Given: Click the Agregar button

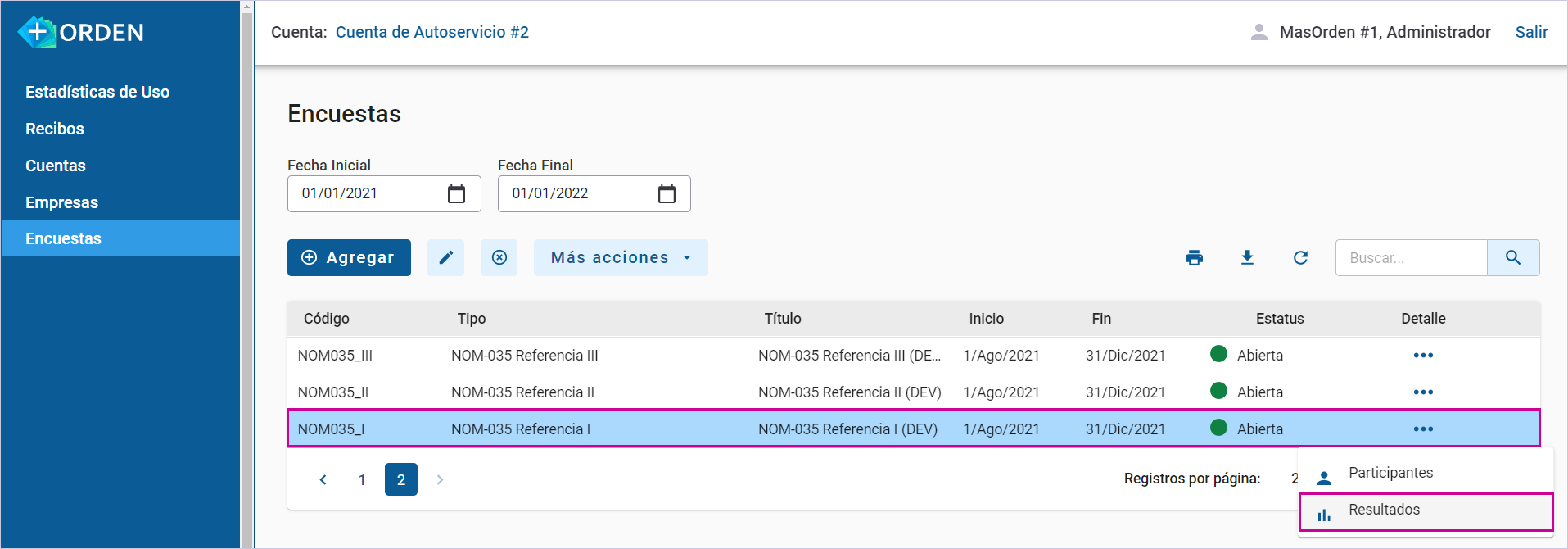Looking at the screenshot, I should point(349,257).
